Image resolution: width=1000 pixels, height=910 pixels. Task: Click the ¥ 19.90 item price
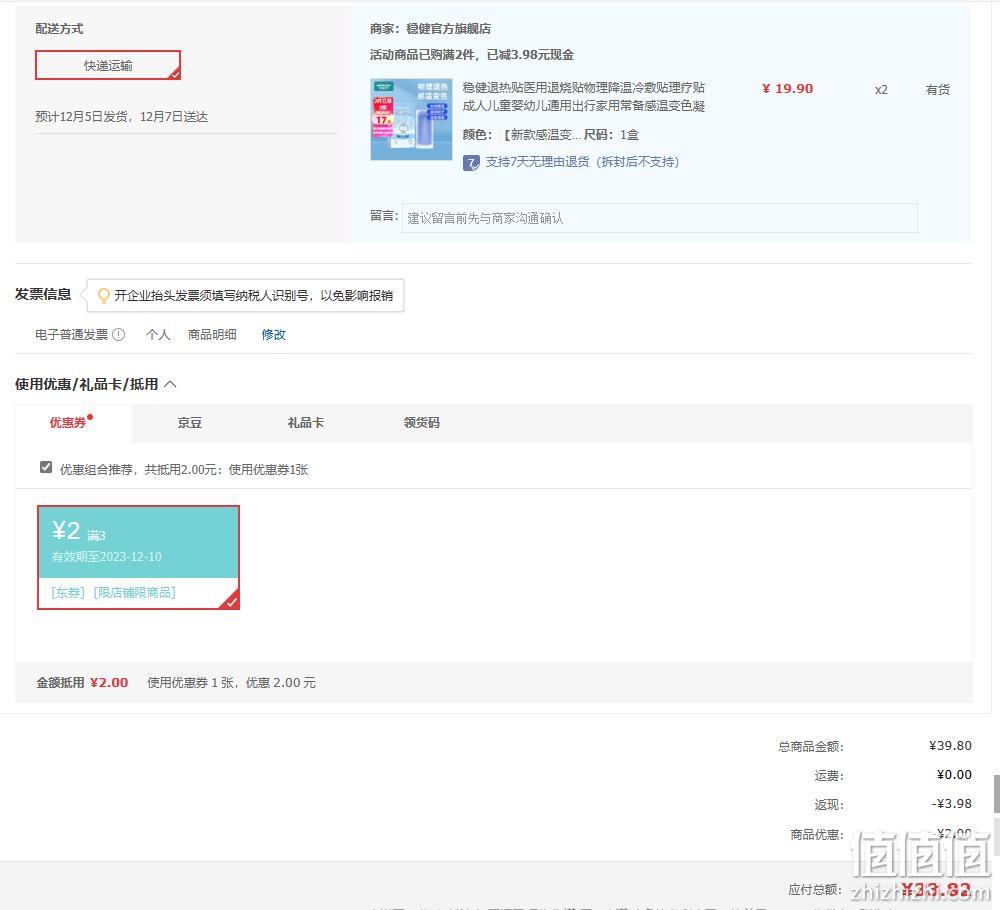pos(788,89)
